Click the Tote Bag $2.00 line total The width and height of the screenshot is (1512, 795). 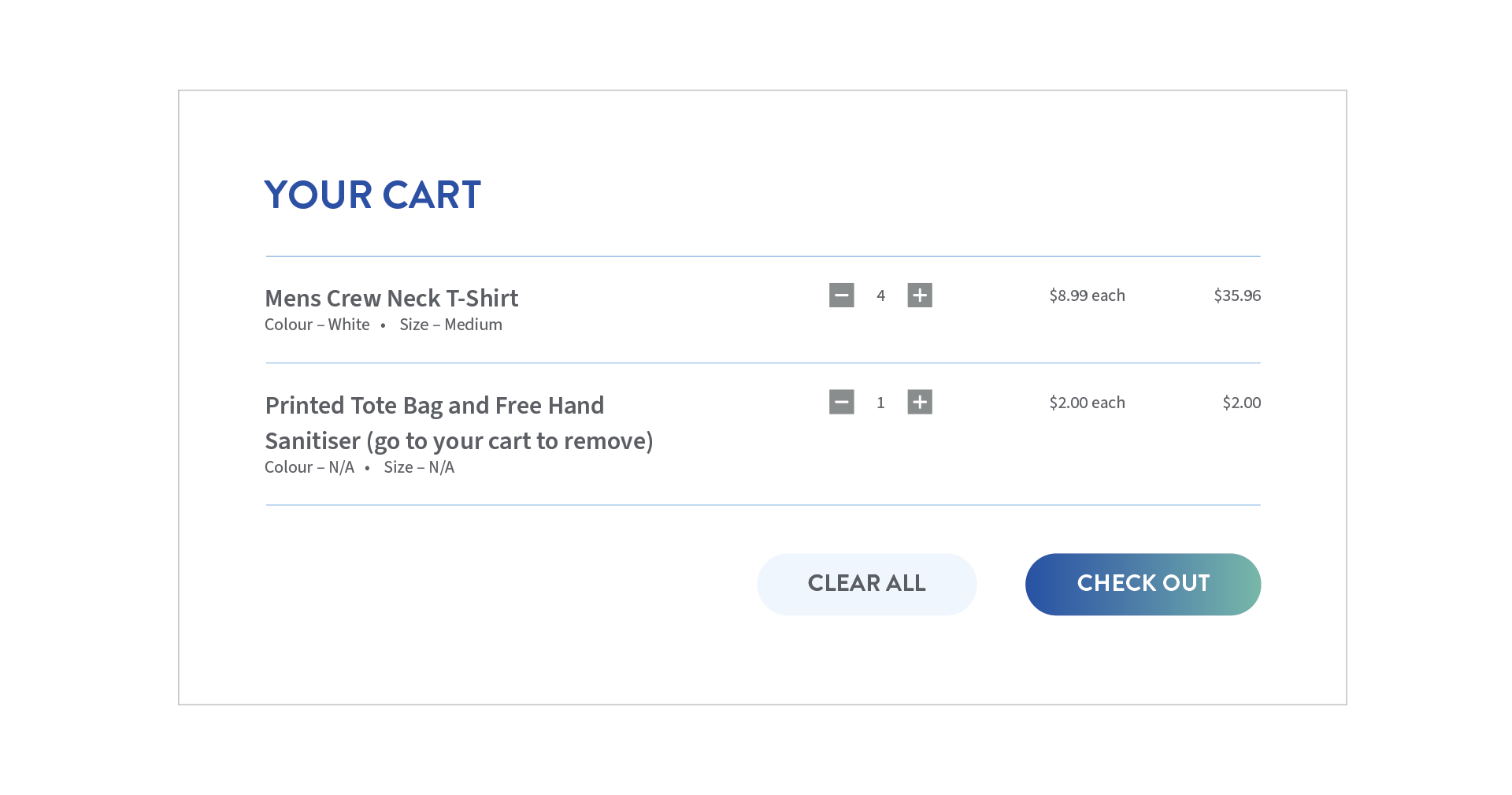coord(1242,403)
